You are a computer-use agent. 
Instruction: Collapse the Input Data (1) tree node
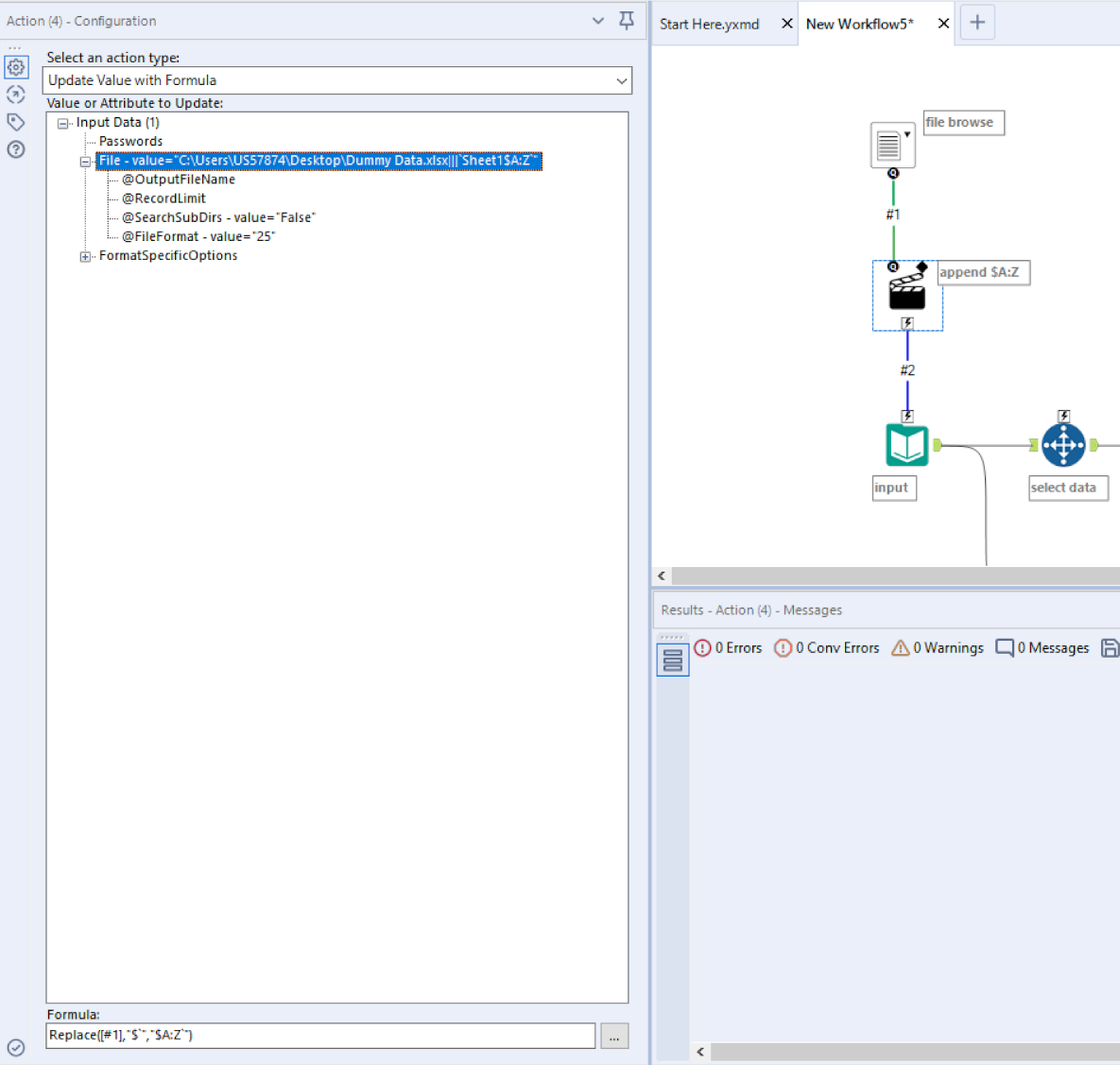(61, 122)
